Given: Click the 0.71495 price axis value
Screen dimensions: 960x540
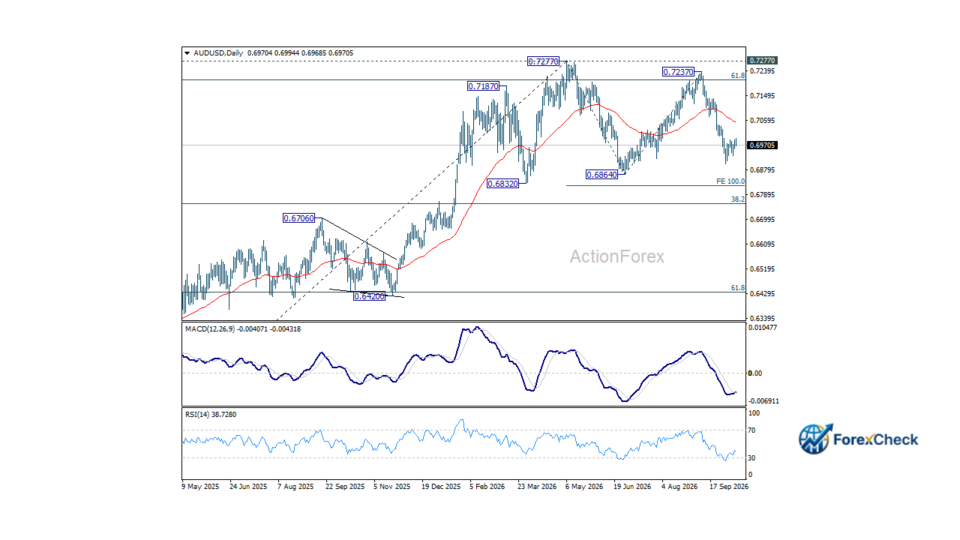Looking at the screenshot, I should coord(762,96).
